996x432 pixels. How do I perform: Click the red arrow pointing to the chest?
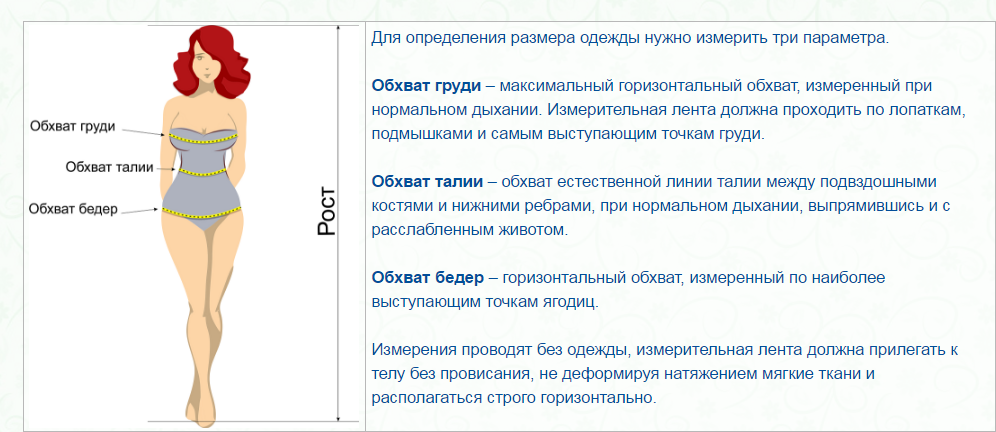coord(144,130)
